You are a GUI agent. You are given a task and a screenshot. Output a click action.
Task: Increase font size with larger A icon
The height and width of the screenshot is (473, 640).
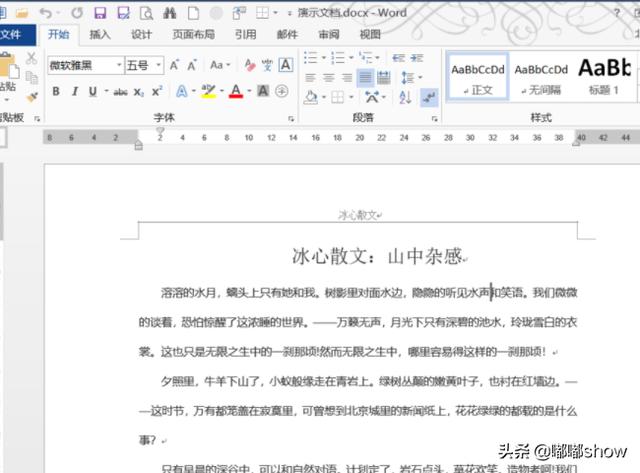pos(174,65)
